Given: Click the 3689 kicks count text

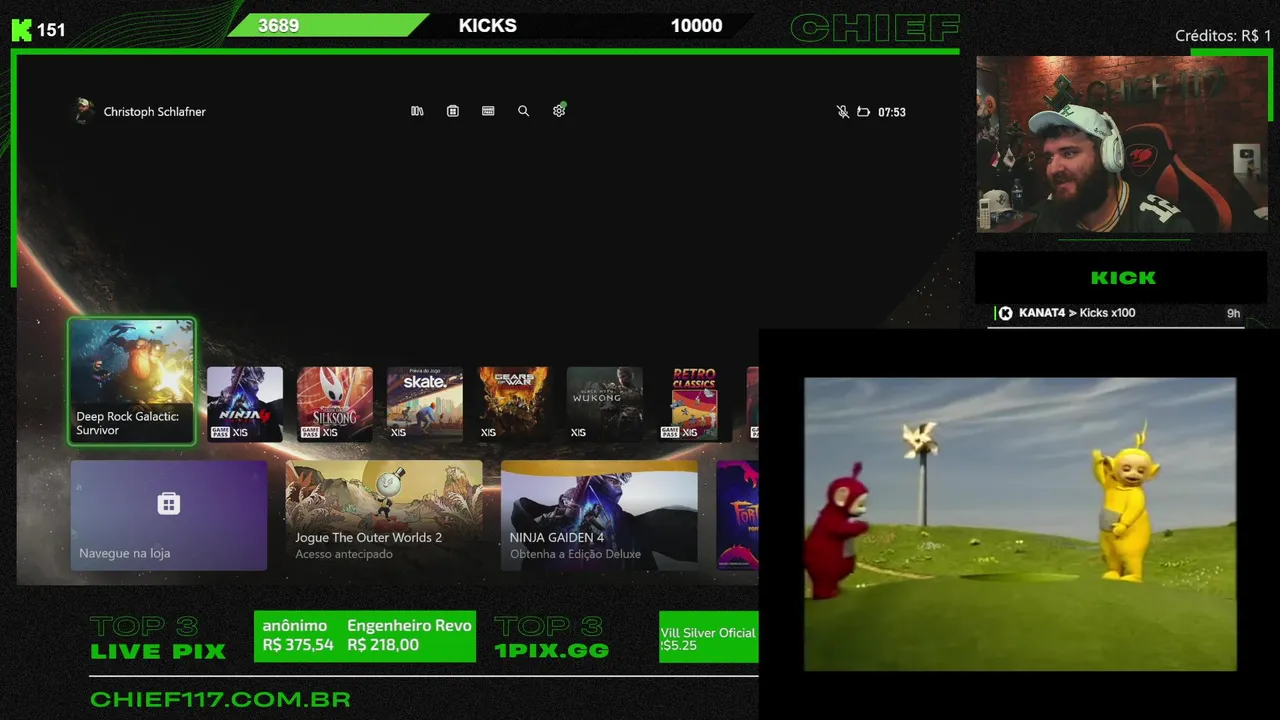Looking at the screenshot, I should pos(278,26).
